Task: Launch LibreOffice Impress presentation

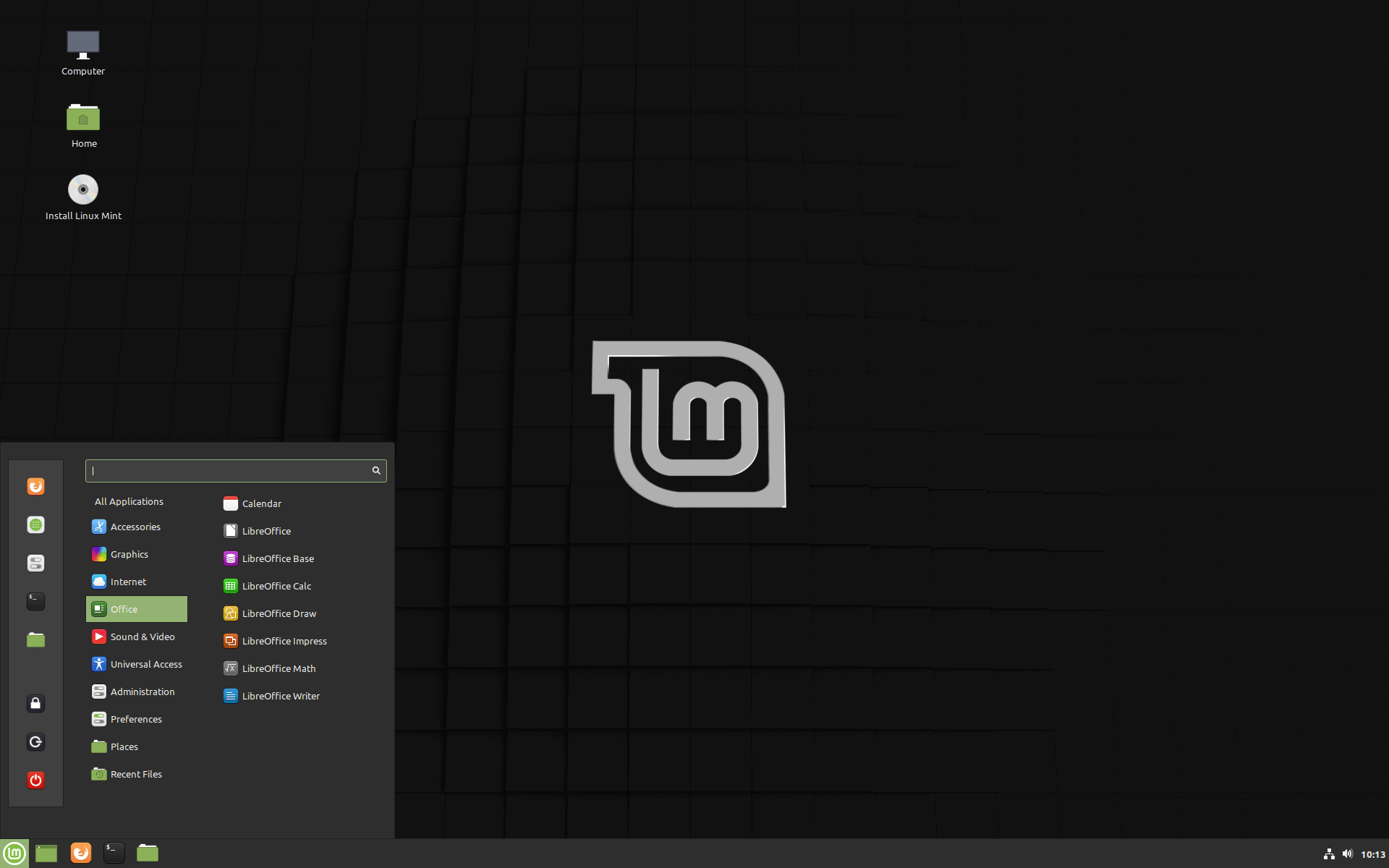Action: tap(283, 640)
